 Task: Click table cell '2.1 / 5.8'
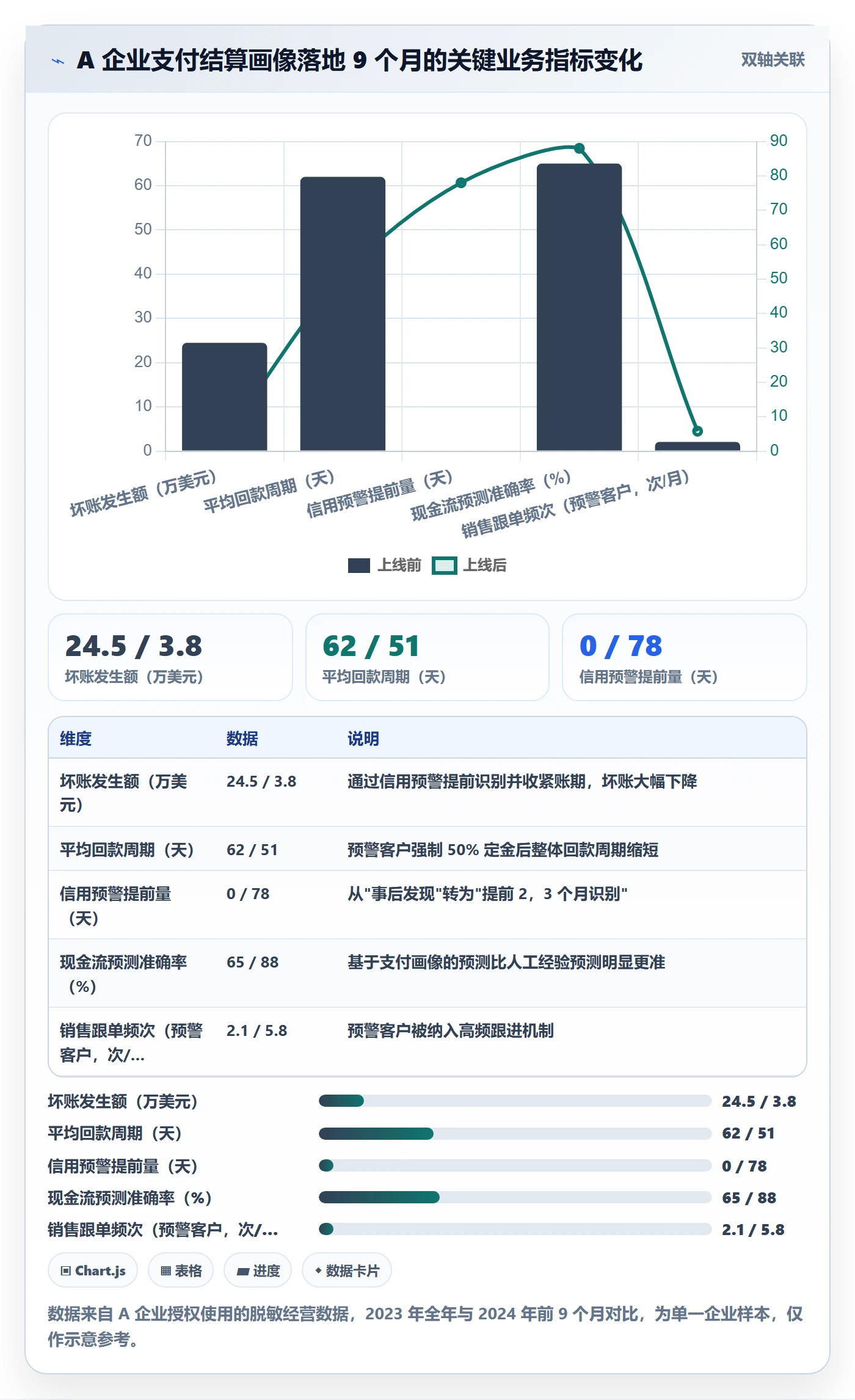(257, 1030)
